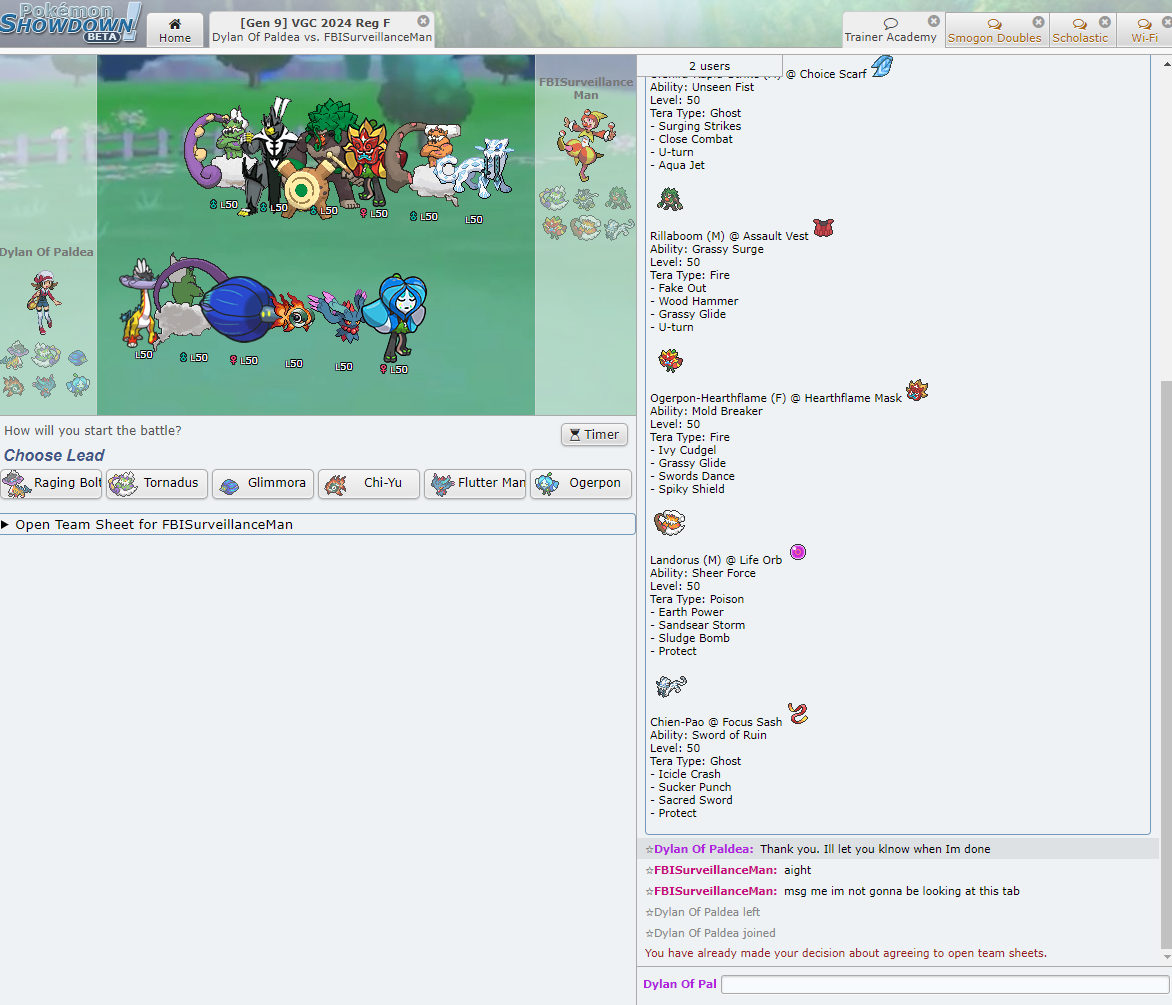This screenshot has height=1005, width=1172.
Task: Pick Ogerpon as lead
Action: point(581,483)
